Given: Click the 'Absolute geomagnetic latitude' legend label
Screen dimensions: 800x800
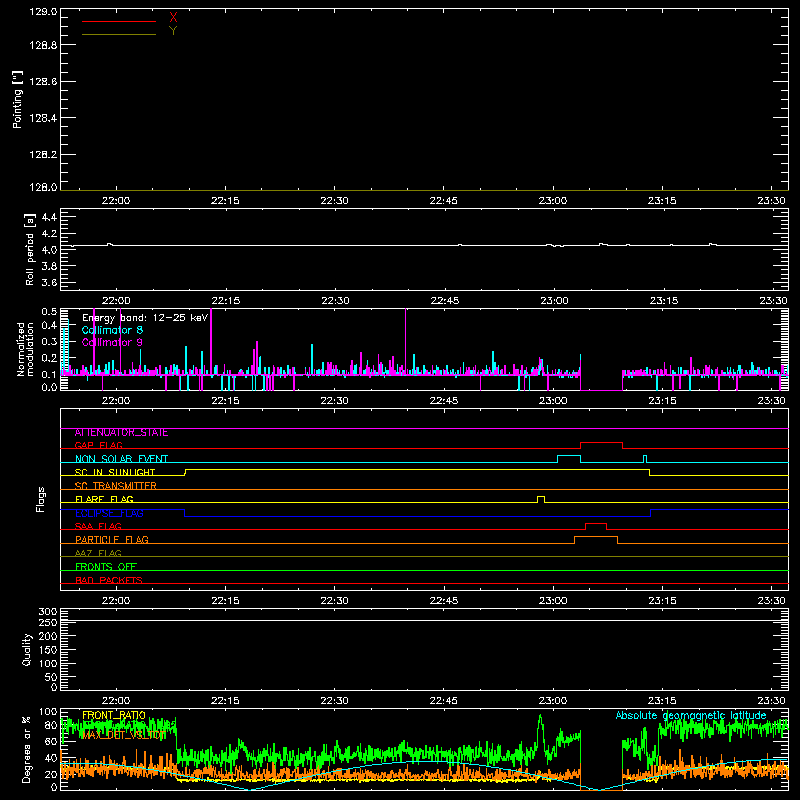Looking at the screenshot, I should [x=691, y=715].
